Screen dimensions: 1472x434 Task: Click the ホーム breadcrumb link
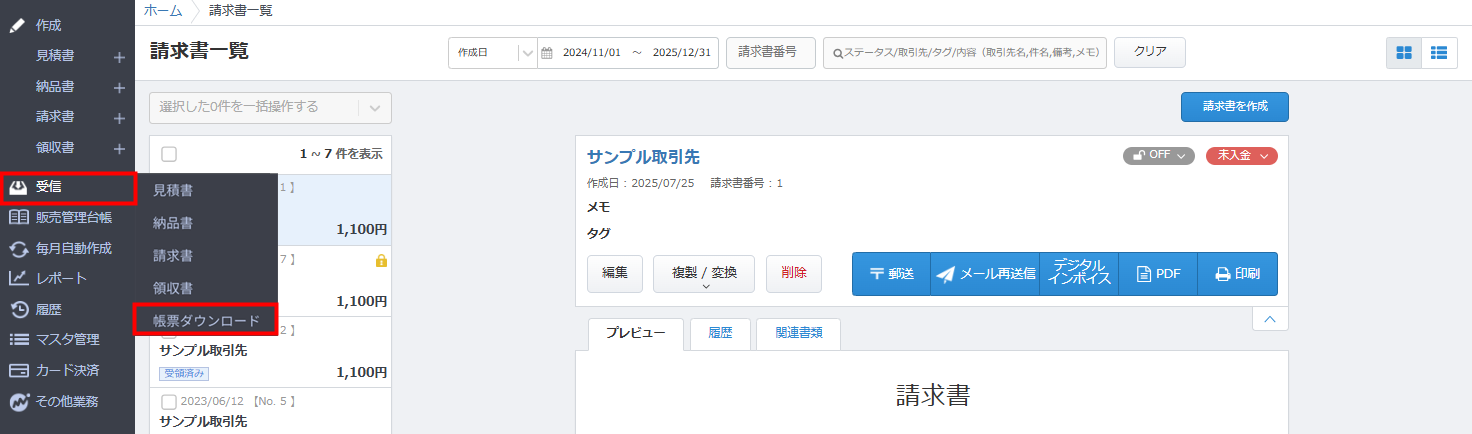tap(163, 11)
